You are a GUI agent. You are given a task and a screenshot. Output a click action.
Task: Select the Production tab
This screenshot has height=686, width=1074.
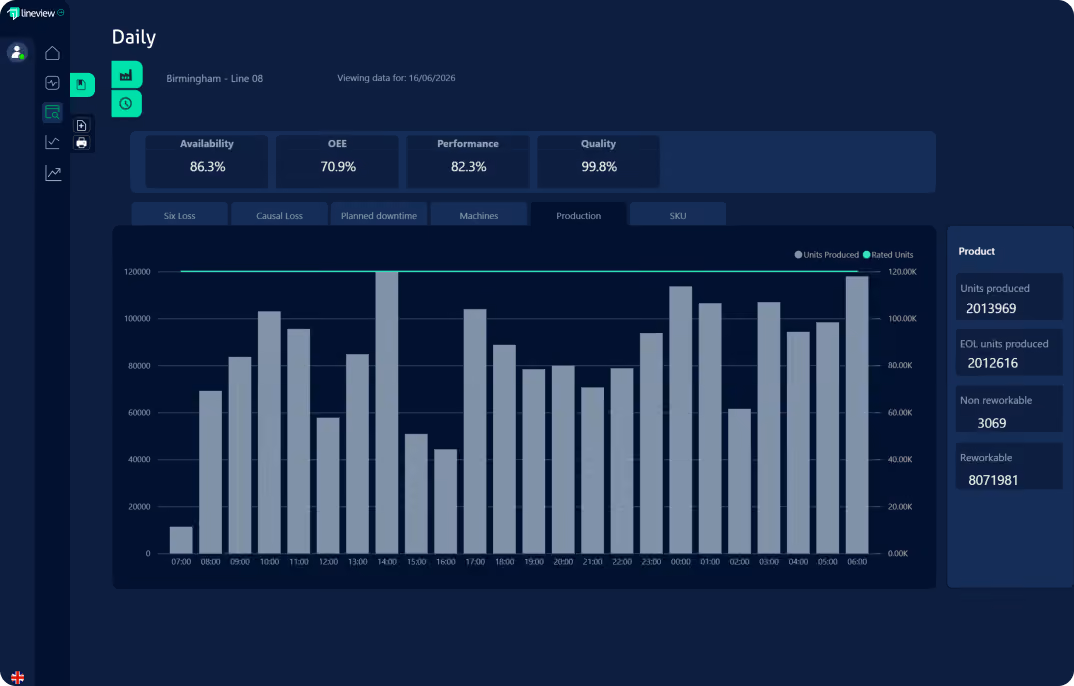click(x=579, y=215)
